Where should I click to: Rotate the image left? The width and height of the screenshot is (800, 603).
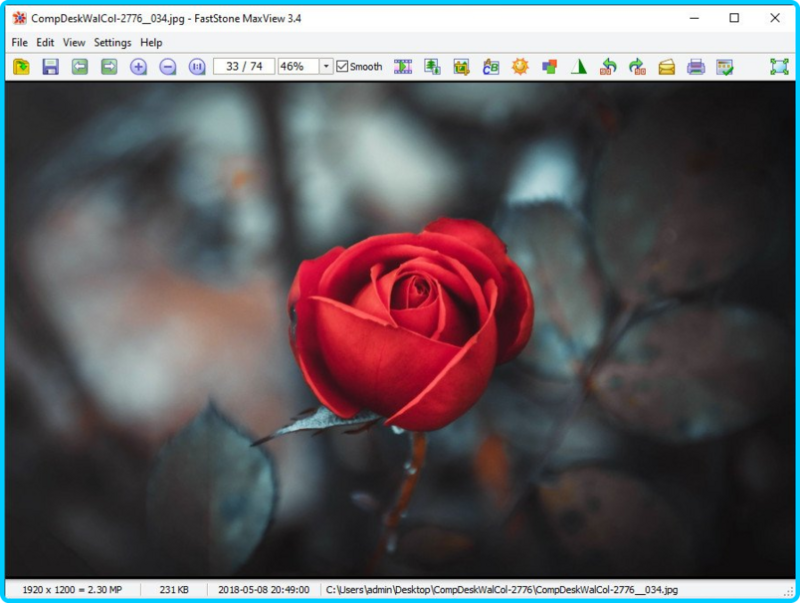[x=608, y=67]
